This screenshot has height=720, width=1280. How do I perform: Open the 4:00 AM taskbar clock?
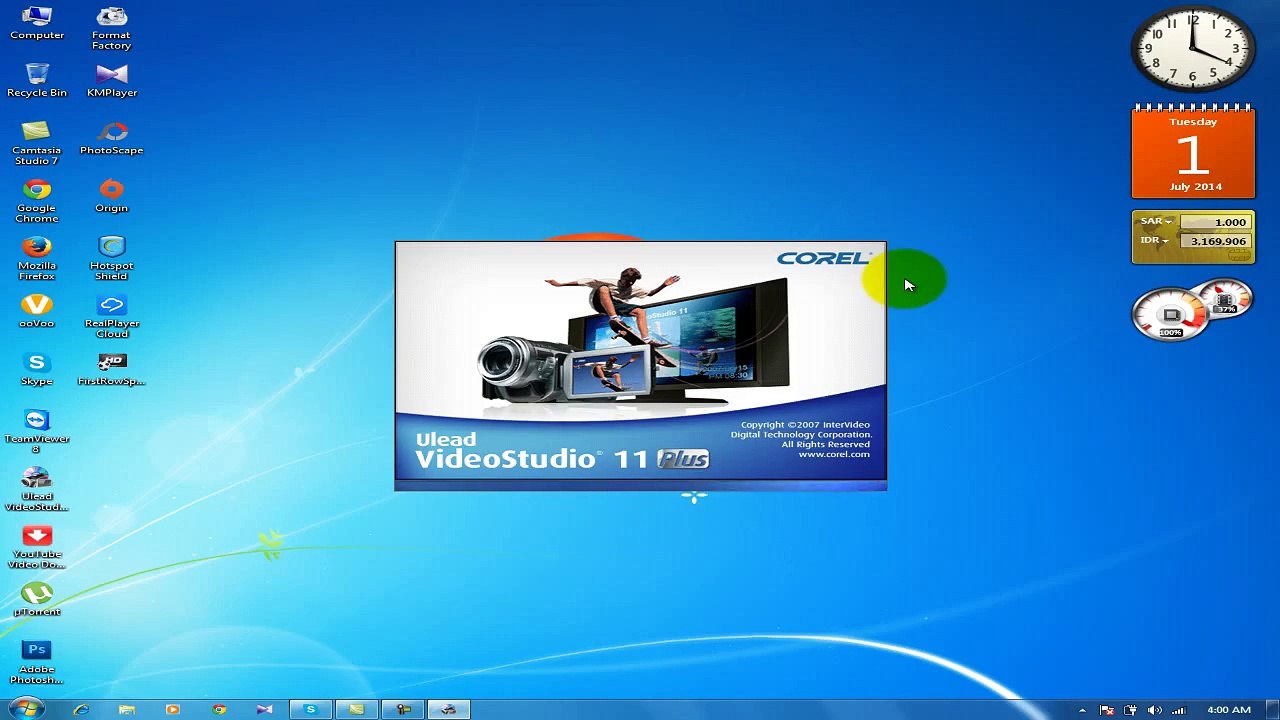[1229, 710]
